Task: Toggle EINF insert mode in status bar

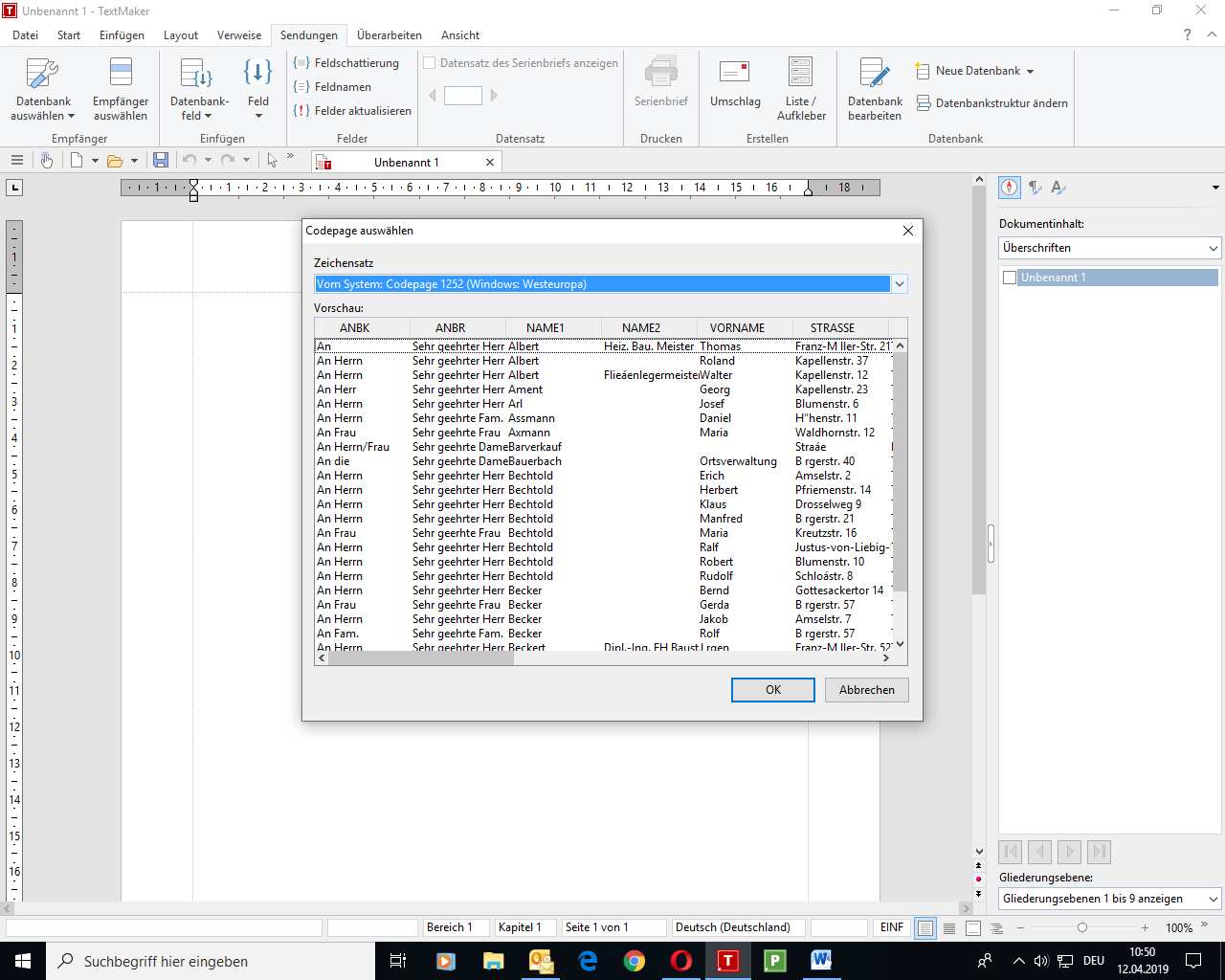Action: 892,927
